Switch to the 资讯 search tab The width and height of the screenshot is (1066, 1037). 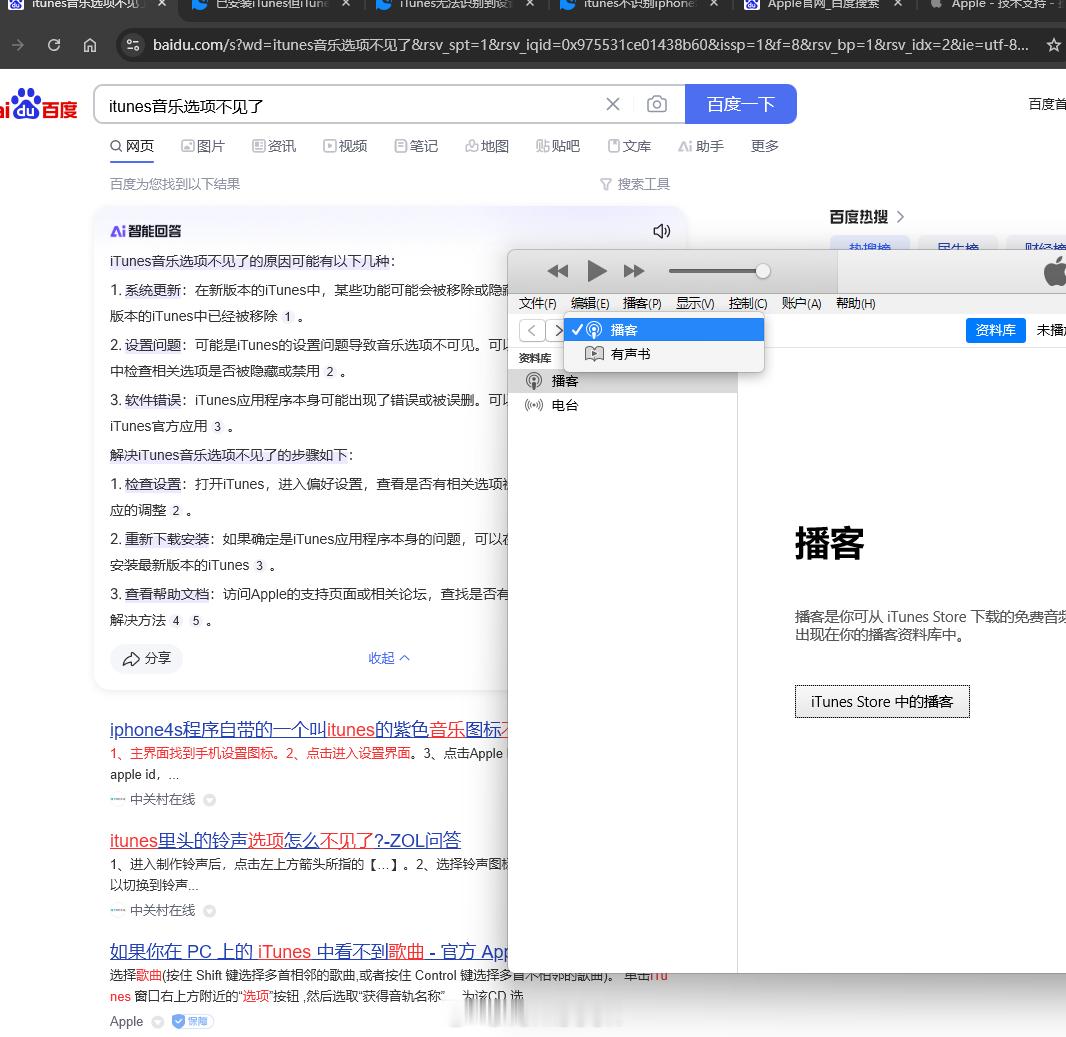[274, 146]
